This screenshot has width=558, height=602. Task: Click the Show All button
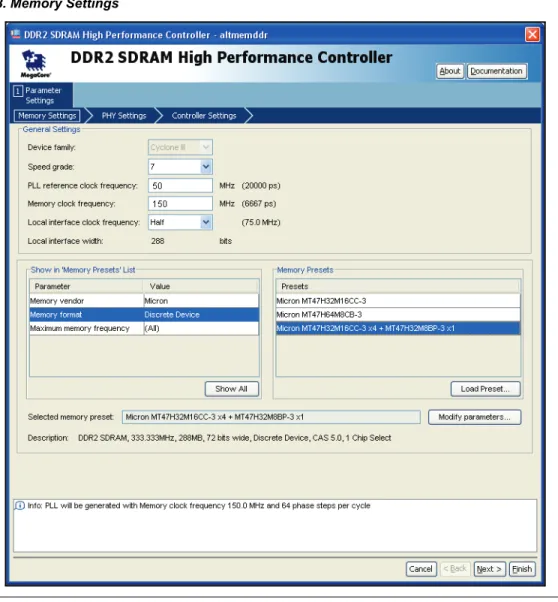pos(232,389)
